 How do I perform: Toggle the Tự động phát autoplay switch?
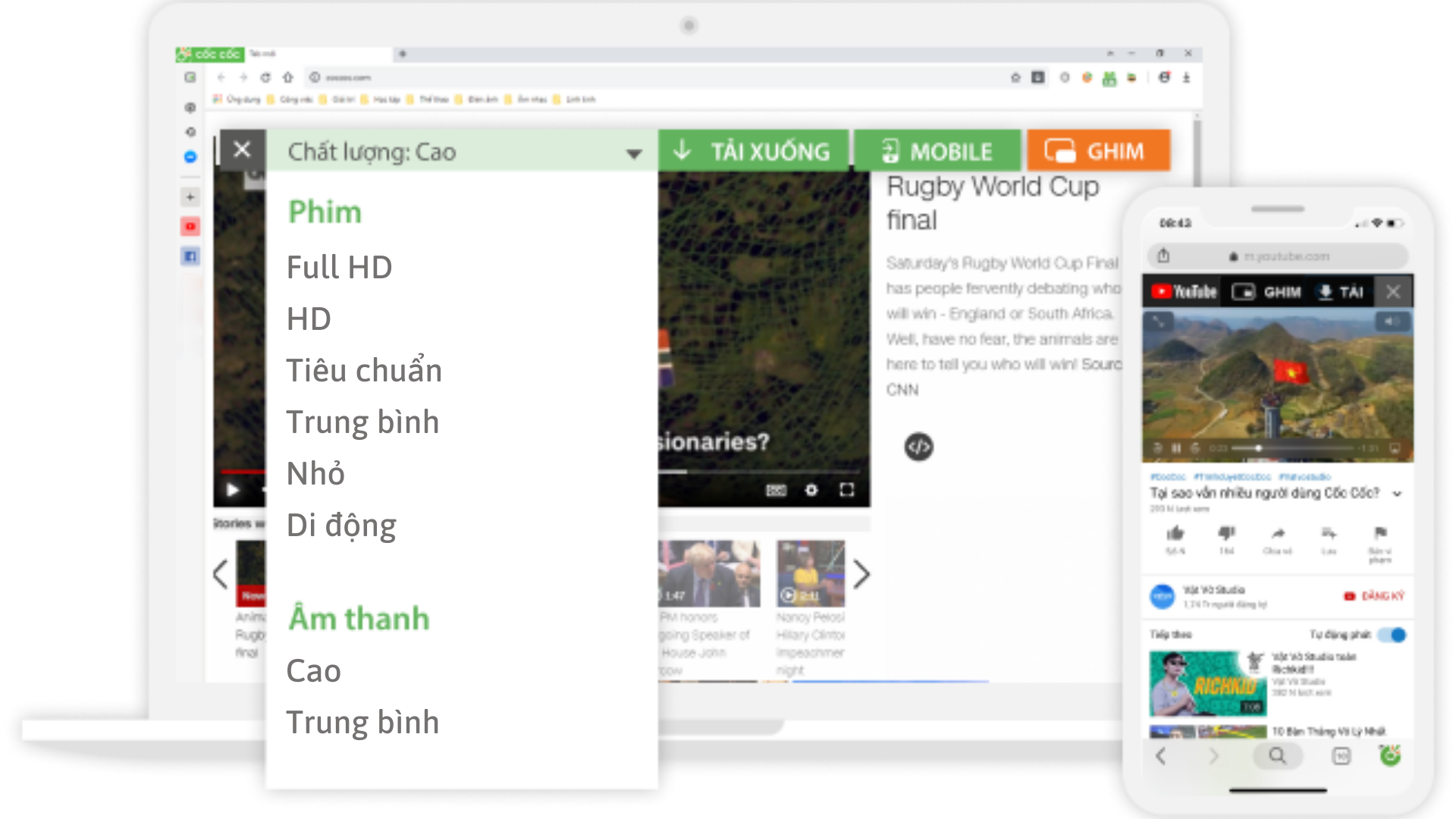[1392, 635]
